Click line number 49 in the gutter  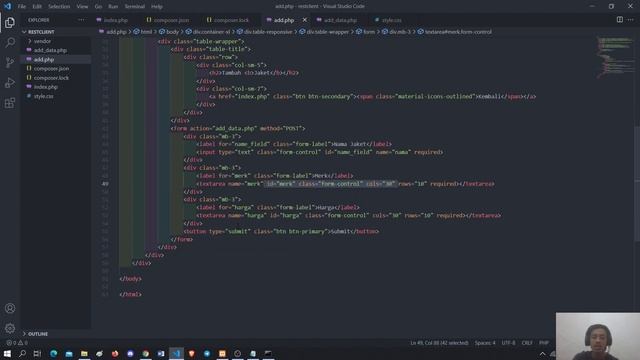pyautogui.click(x=105, y=184)
